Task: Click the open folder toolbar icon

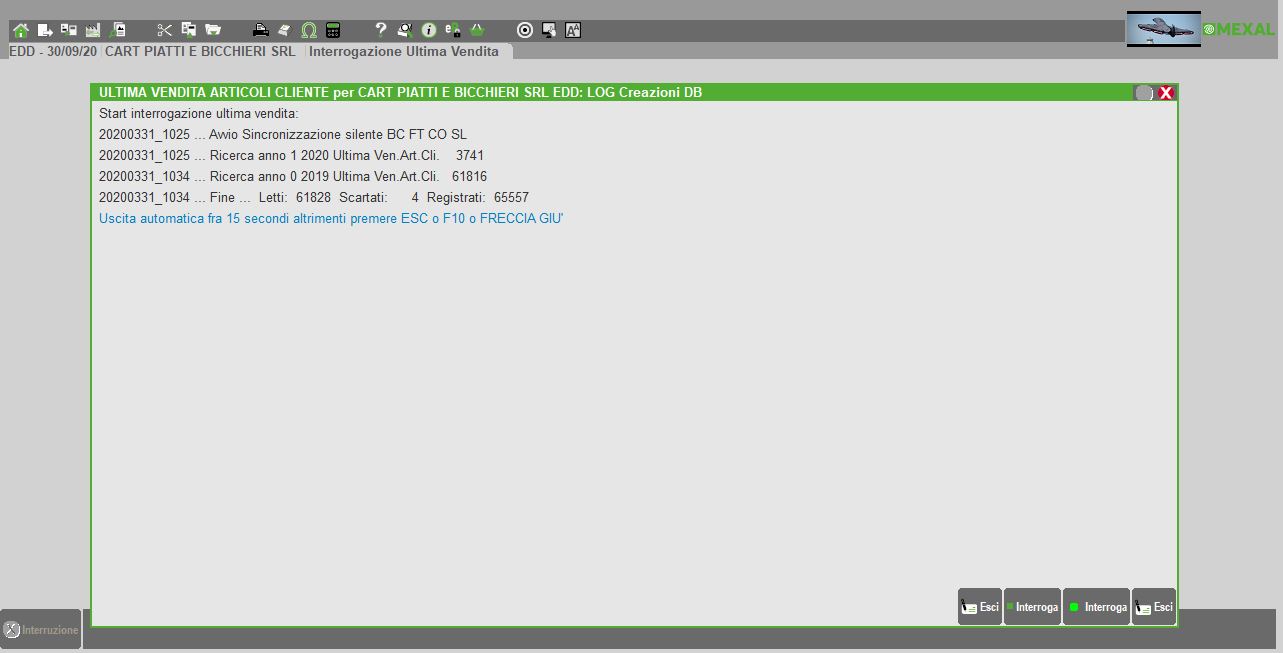Action: [x=212, y=30]
